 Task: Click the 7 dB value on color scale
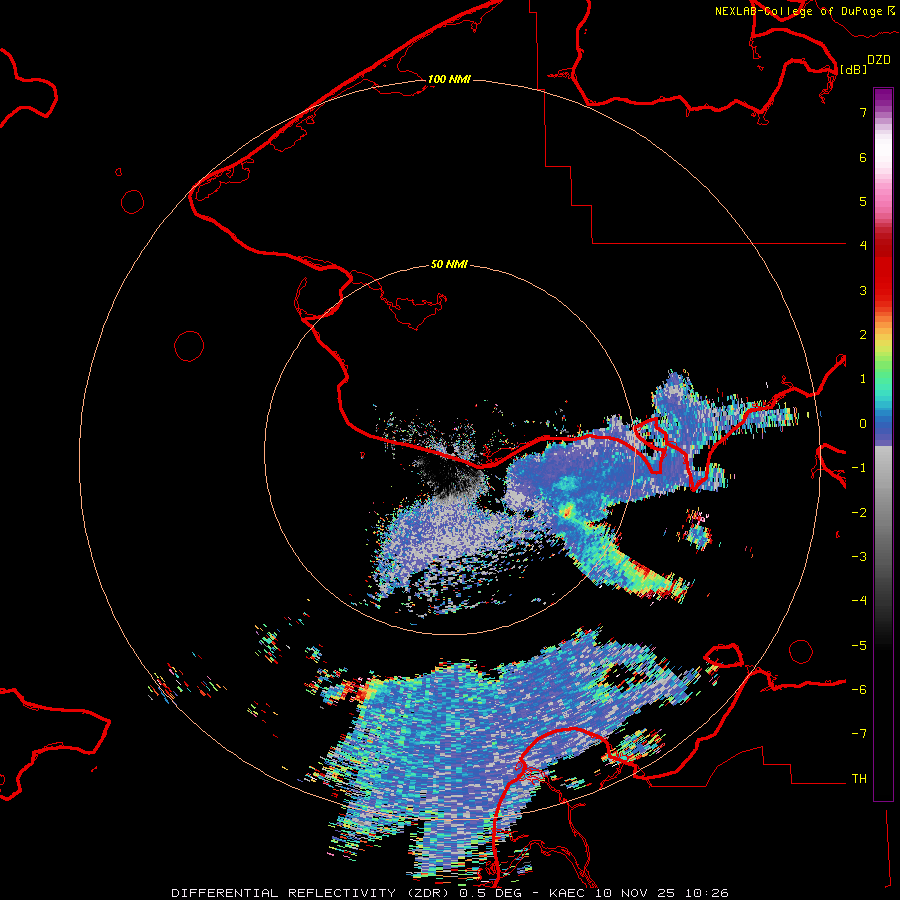(863, 112)
